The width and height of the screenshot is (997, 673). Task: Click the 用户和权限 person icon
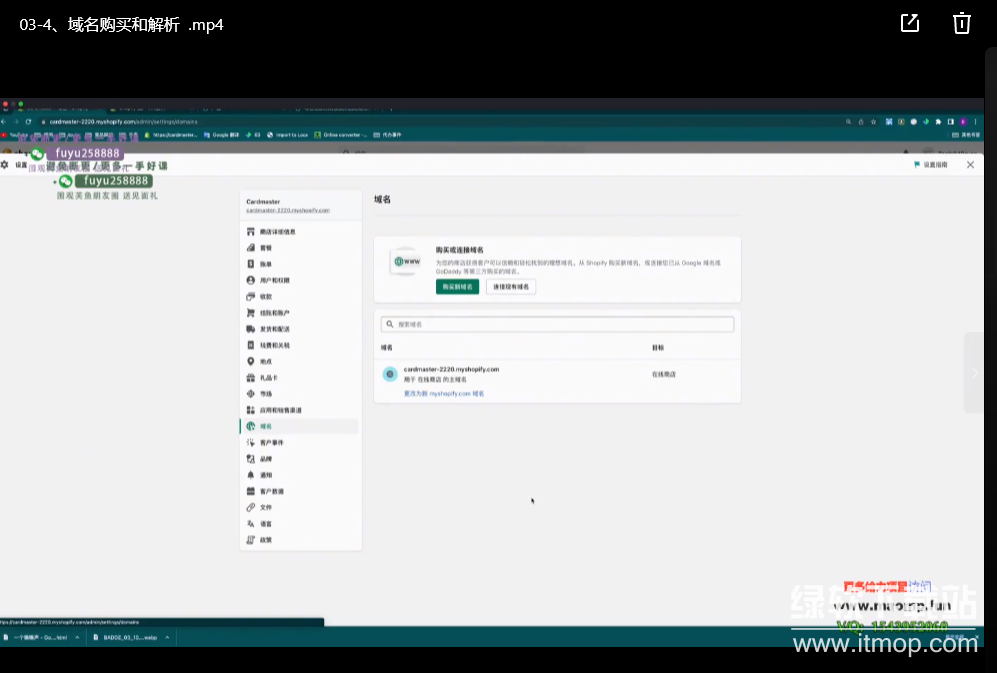tap(251, 280)
